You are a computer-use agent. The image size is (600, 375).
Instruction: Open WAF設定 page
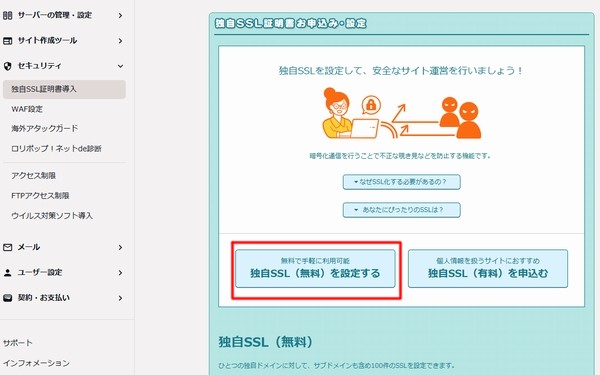click(x=27, y=109)
